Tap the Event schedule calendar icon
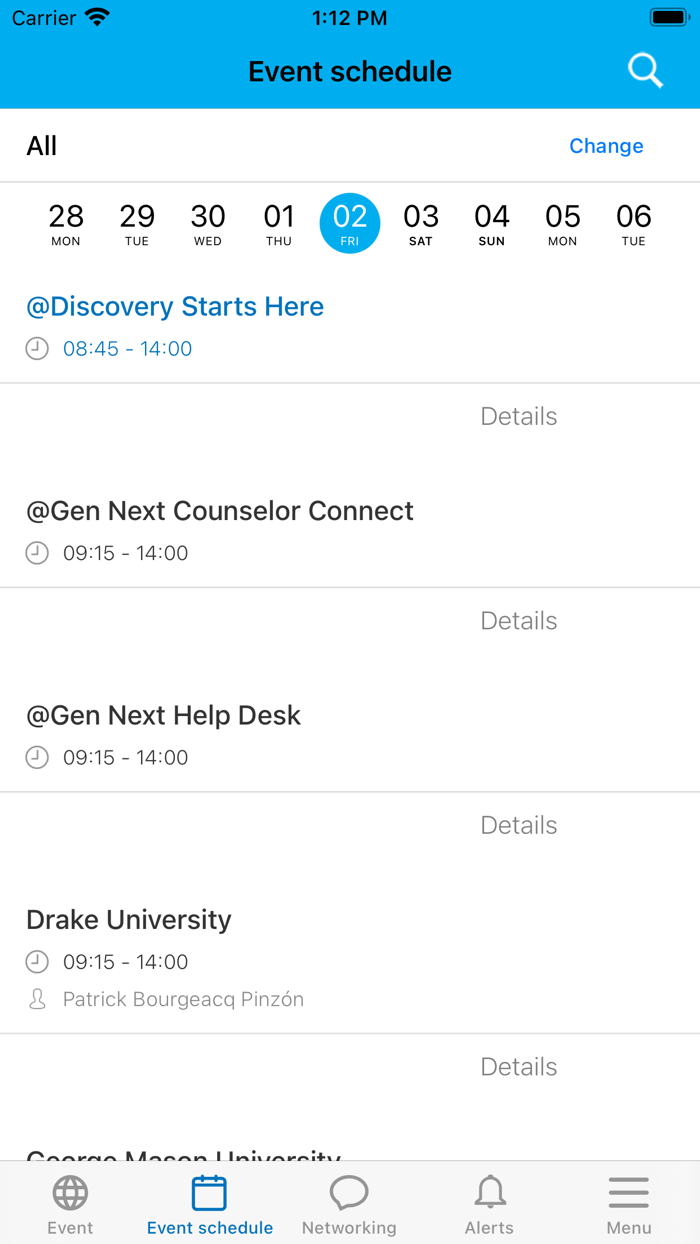 pos(209,1191)
